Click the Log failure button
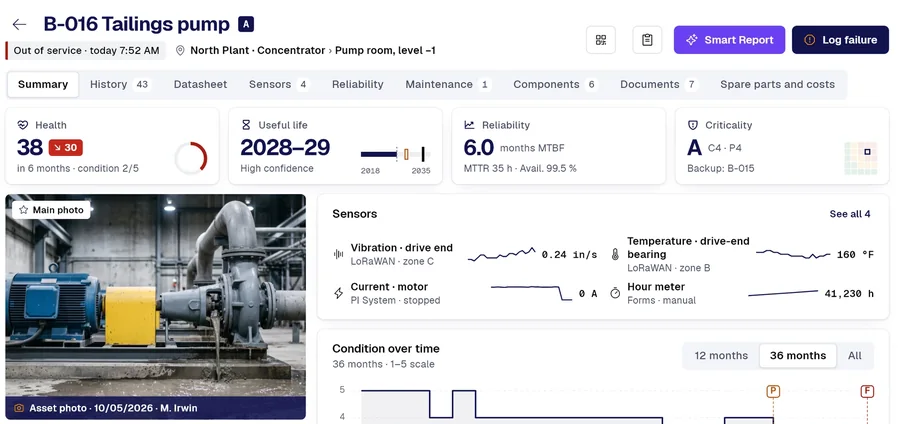Image resolution: width=900 pixels, height=424 pixels. coord(840,40)
